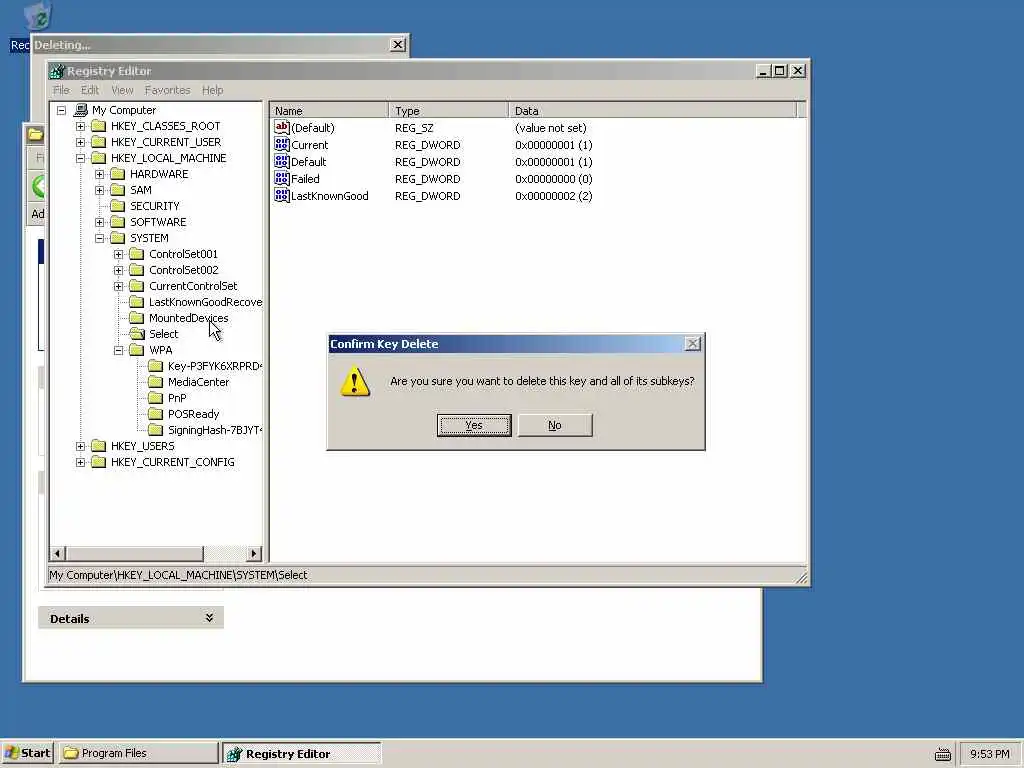Click the My Computer icon in tree
Image resolution: width=1024 pixels, height=768 pixels.
(81, 110)
